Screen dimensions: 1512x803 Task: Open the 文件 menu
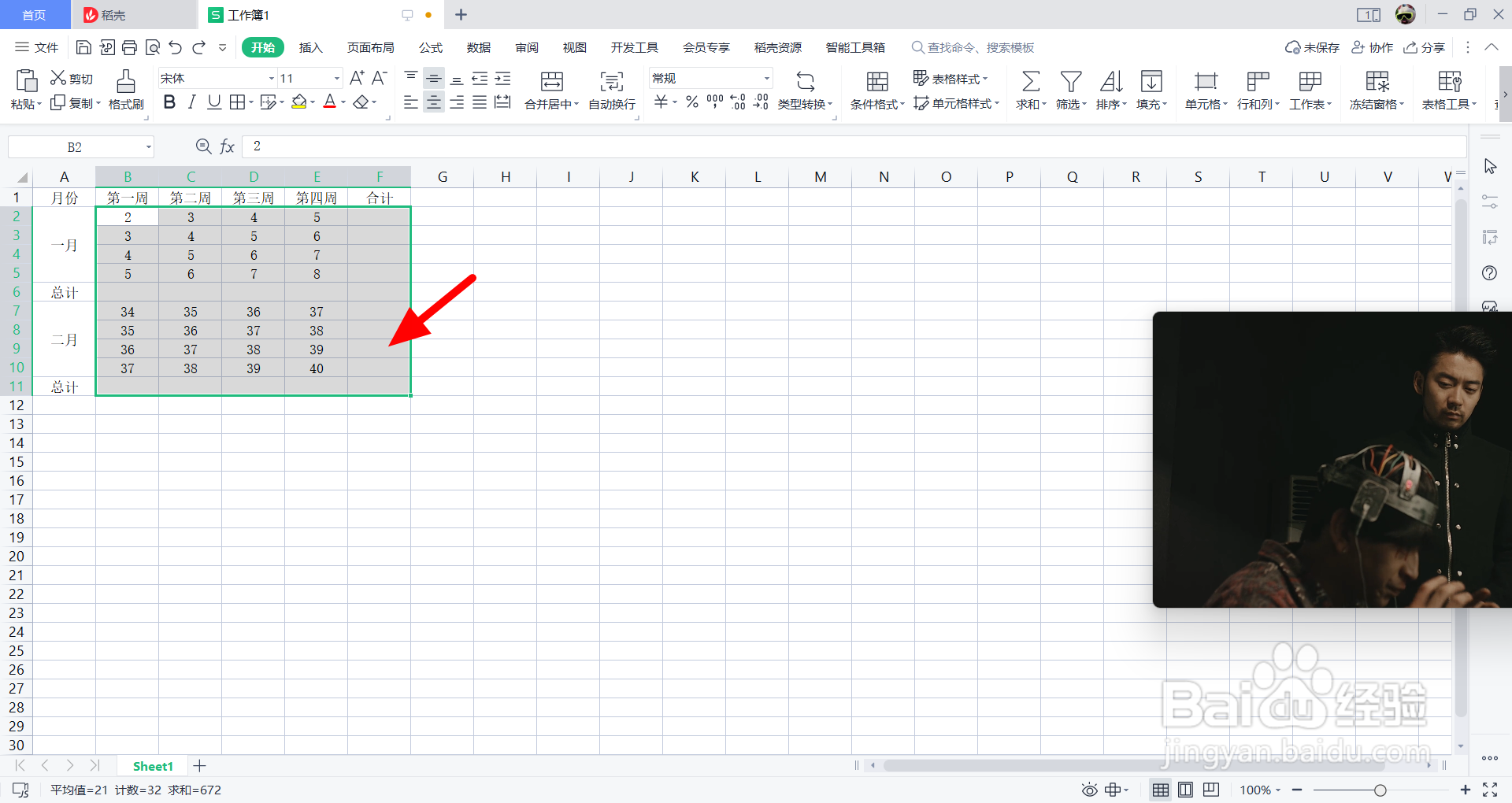37,48
